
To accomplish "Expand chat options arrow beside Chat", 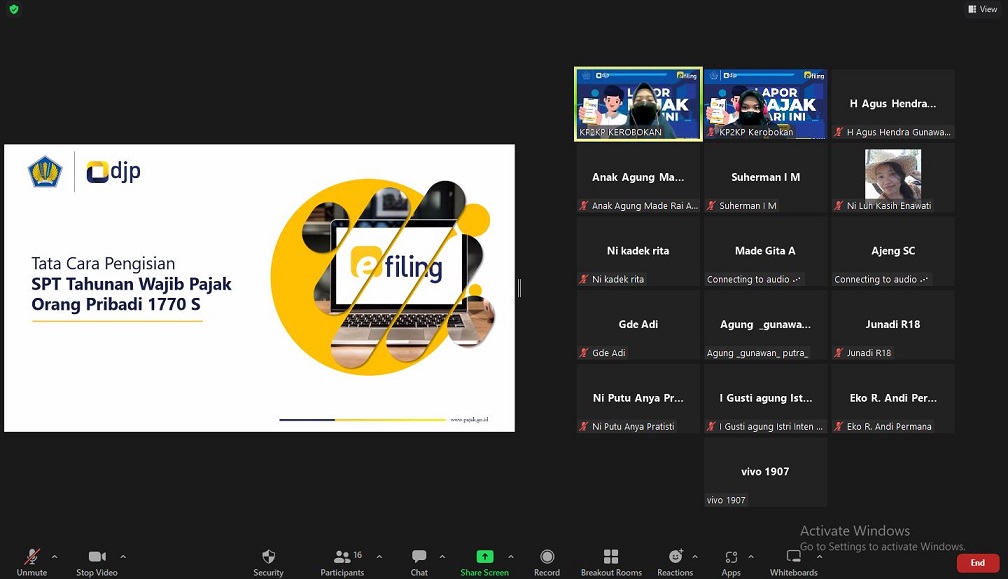I will tap(442, 557).
